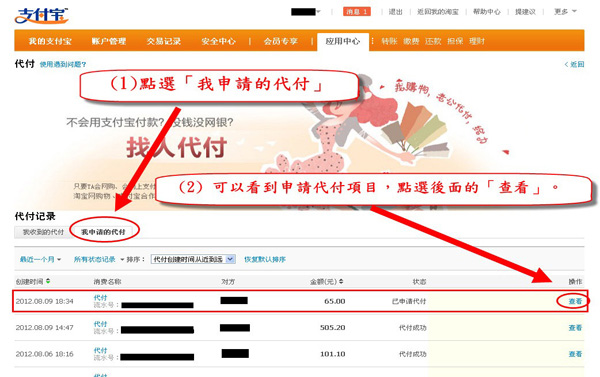Click the 操作 column header
The image size is (600, 377).
[575, 282]
